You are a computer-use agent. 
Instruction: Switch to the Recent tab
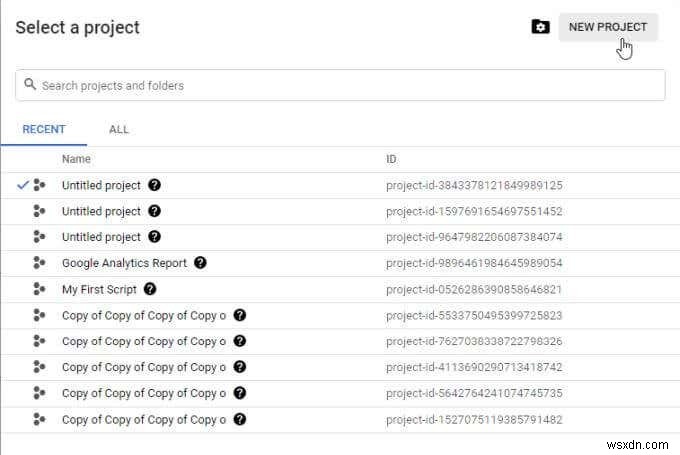point(44,129)
